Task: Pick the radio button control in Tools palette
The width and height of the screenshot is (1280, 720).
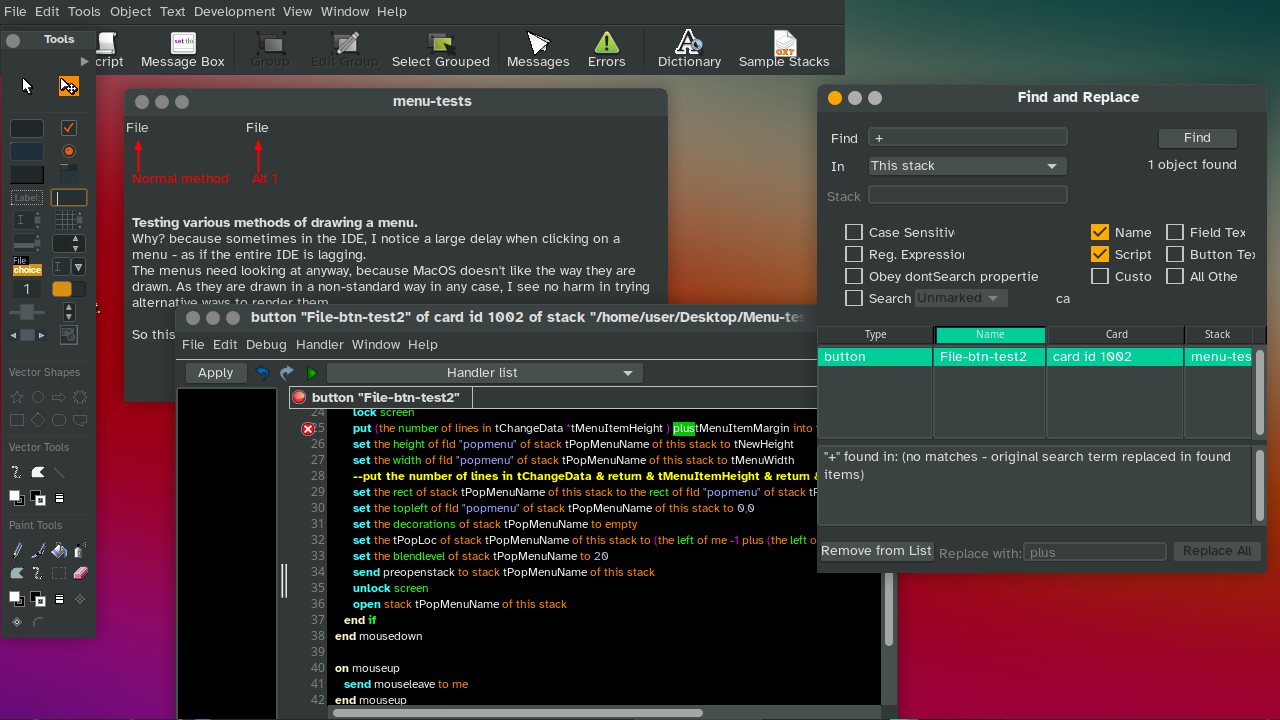Action: (69, 151)
